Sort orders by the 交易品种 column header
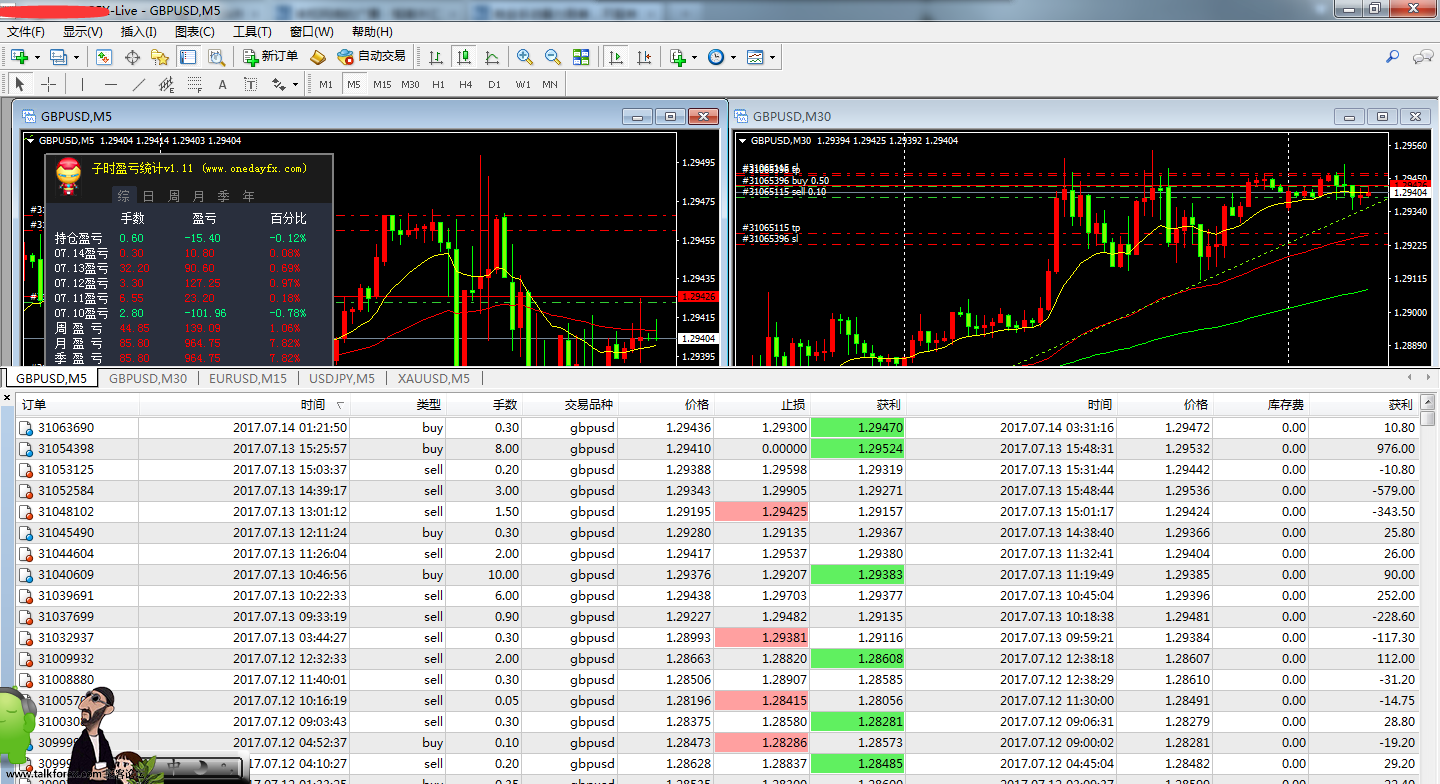This screenshot has width=1440, height=784. [x=571, y=404]
